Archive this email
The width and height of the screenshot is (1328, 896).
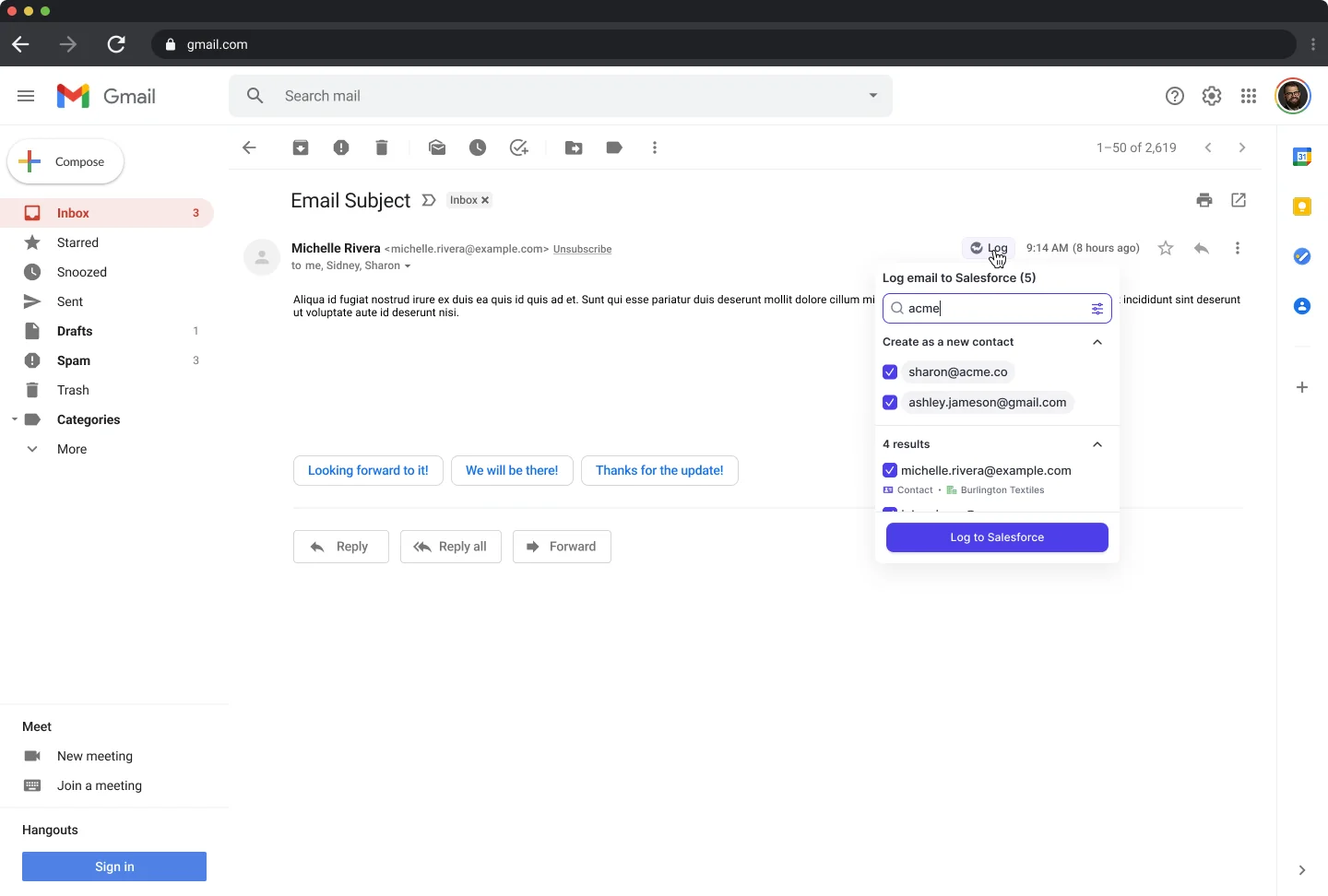pyautogui.click(x=301, y=147)
